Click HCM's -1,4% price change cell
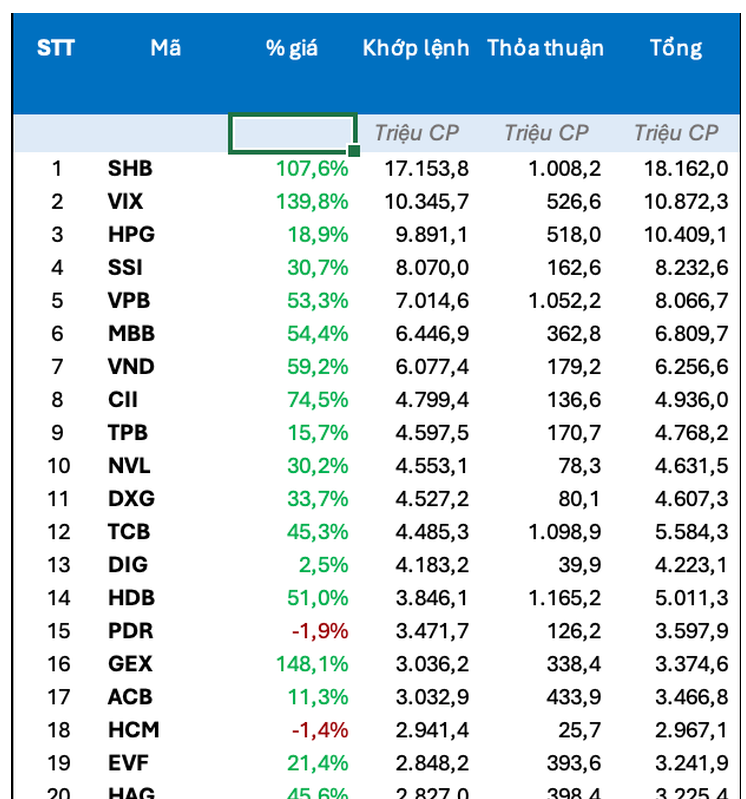The width and height of the screenshot is (746, 799). (319, 730)
